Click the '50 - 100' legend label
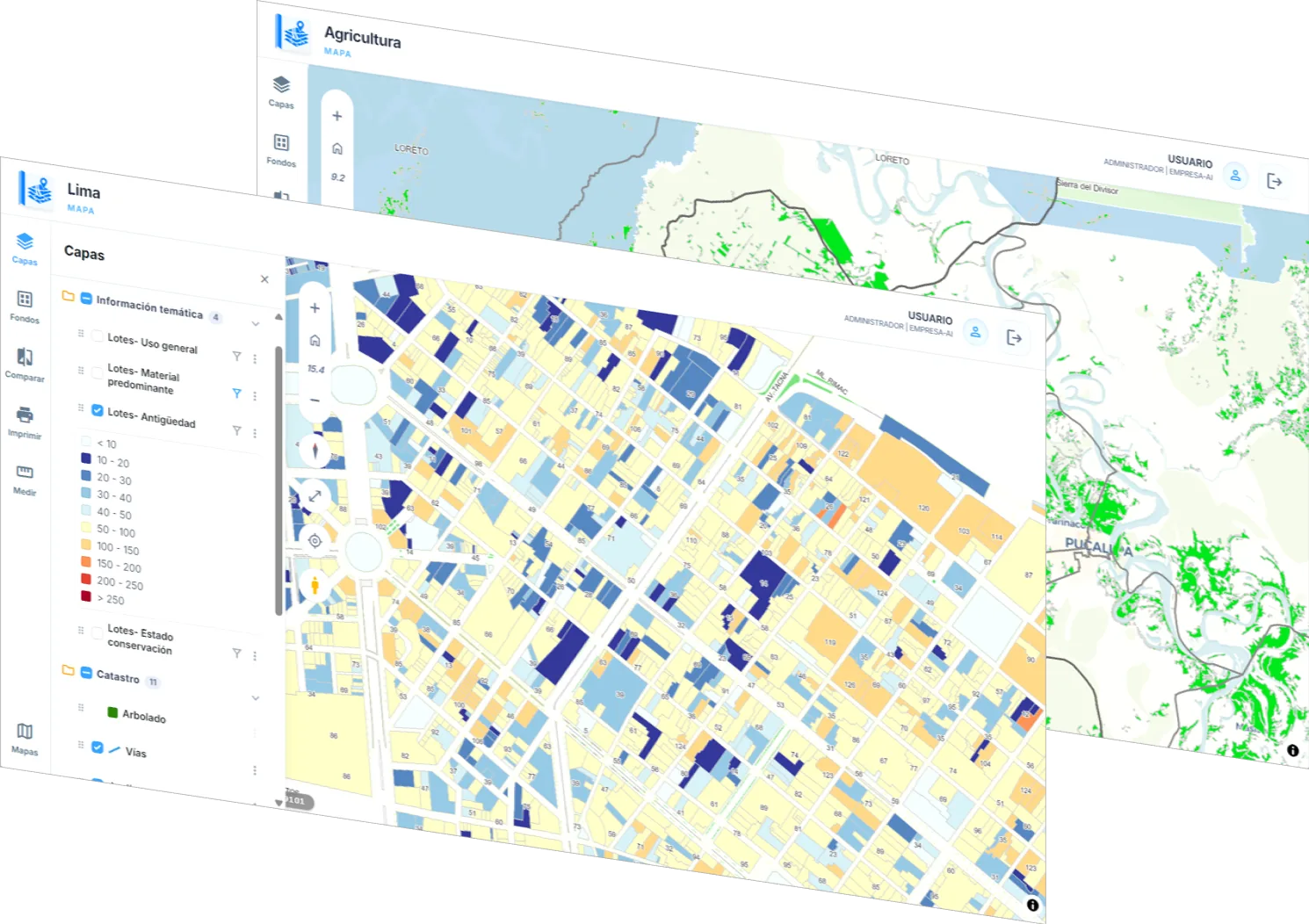 pos(116,531)
